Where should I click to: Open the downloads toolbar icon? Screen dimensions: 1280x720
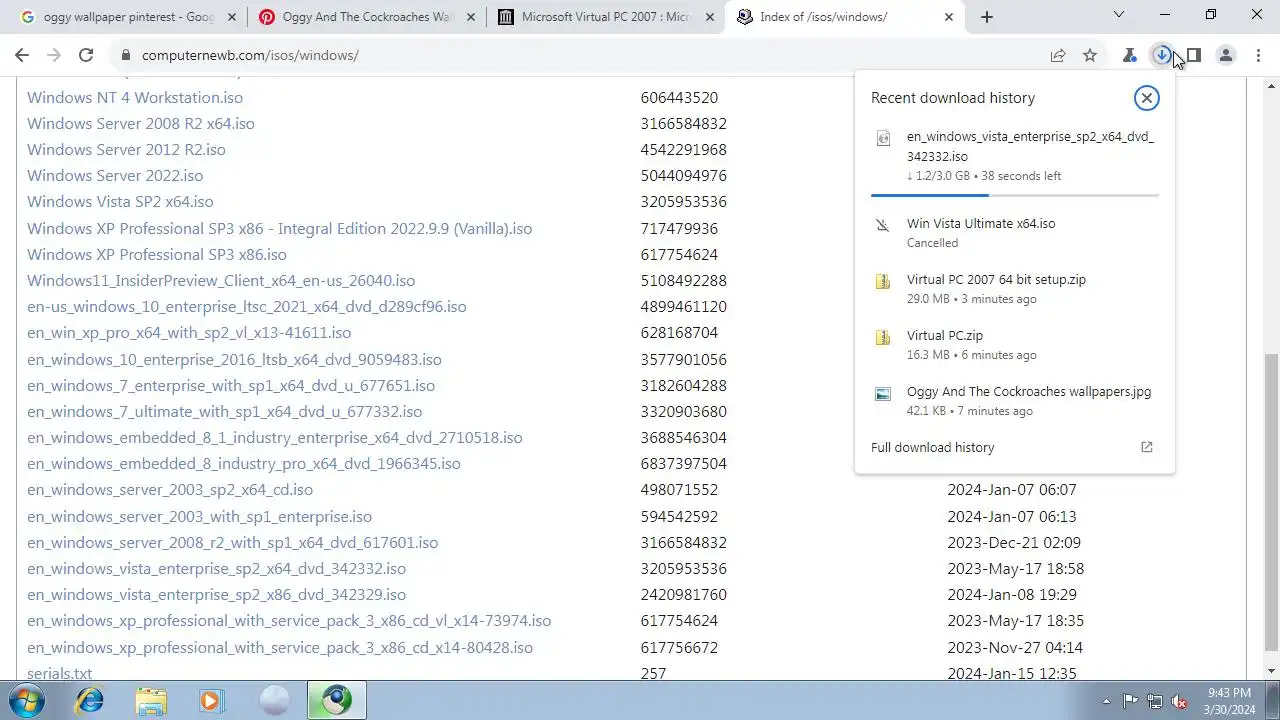pyautogui.click(x=1161, y=56)
